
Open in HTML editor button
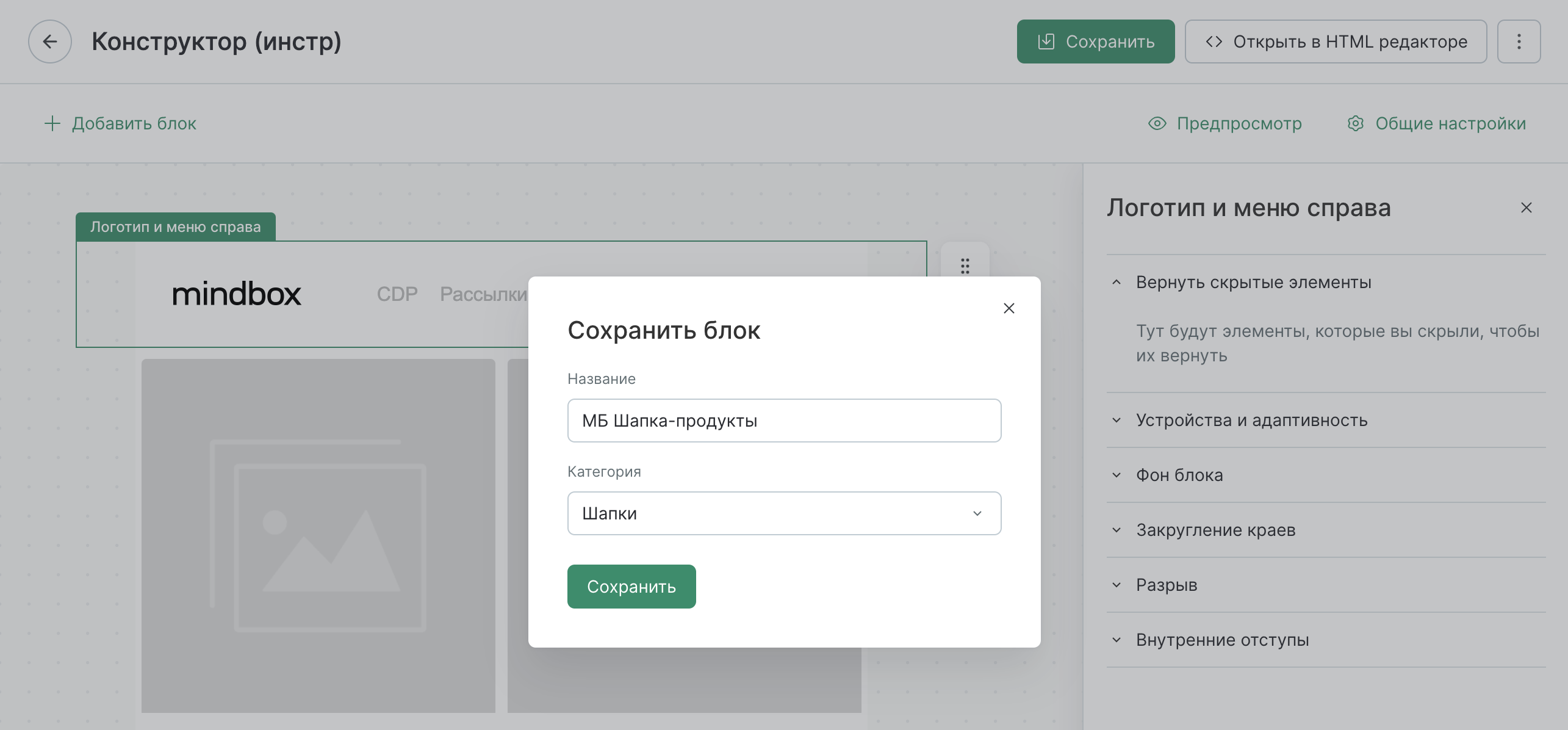click(1336, 42)
